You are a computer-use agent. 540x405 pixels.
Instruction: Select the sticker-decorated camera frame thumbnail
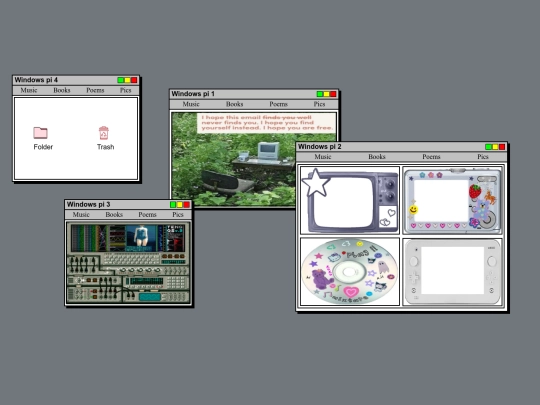coord(452,200)
